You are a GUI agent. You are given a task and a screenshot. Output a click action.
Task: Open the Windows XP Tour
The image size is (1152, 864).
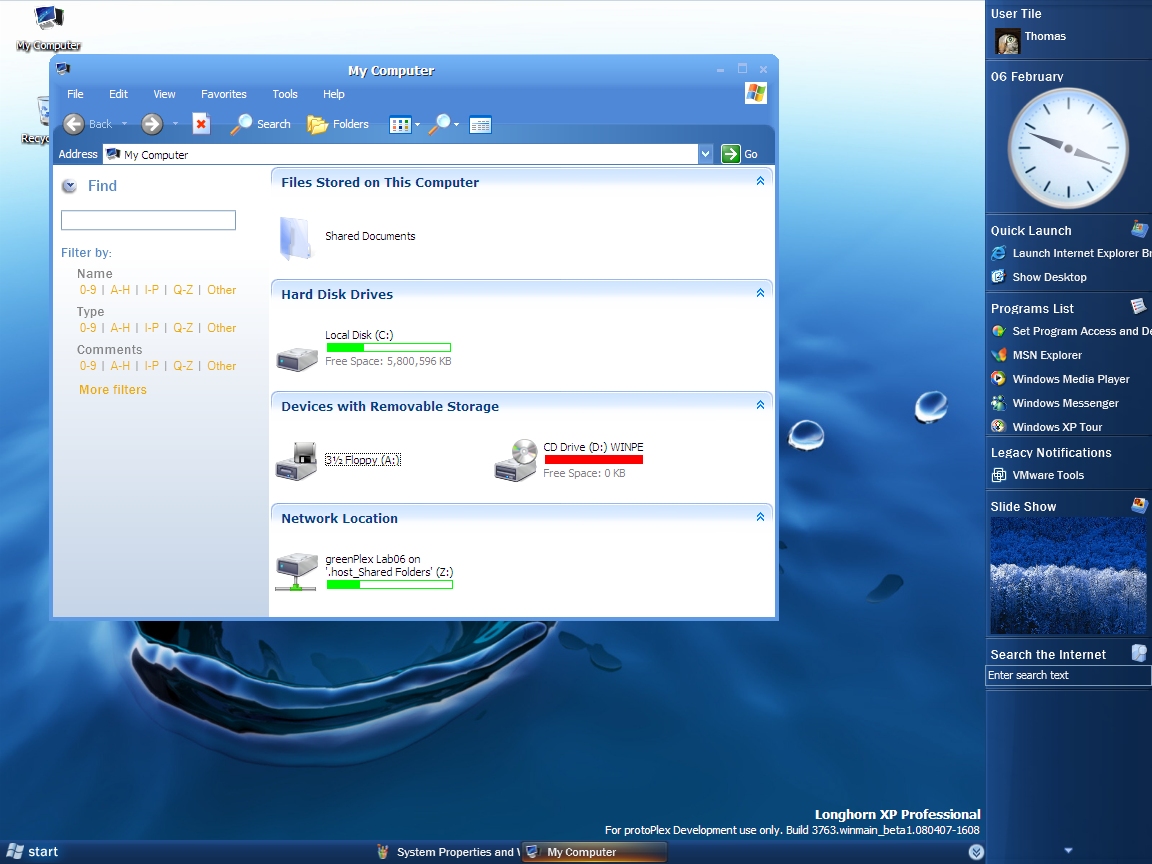tap(1047, 427)
